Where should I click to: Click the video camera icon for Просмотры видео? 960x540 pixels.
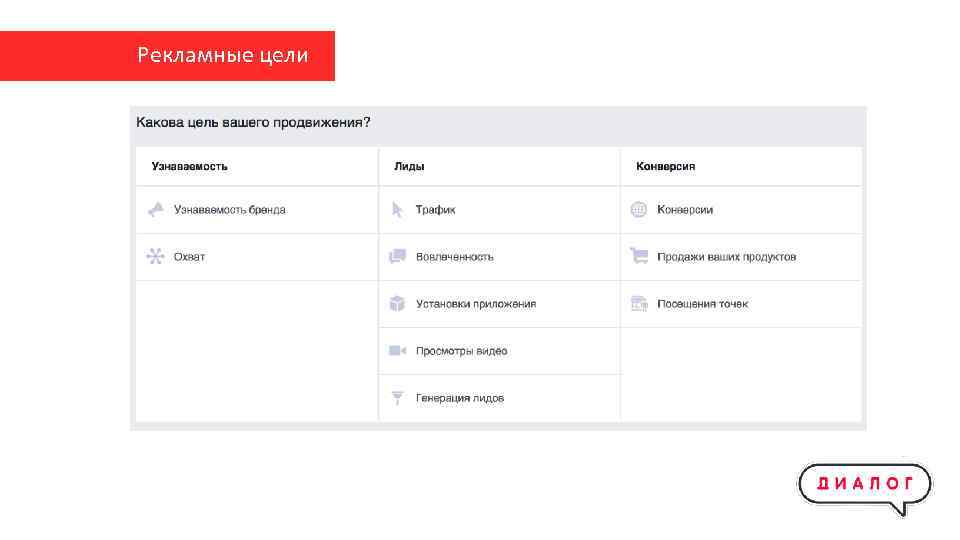pyautogui.click(x=397, y=351)
